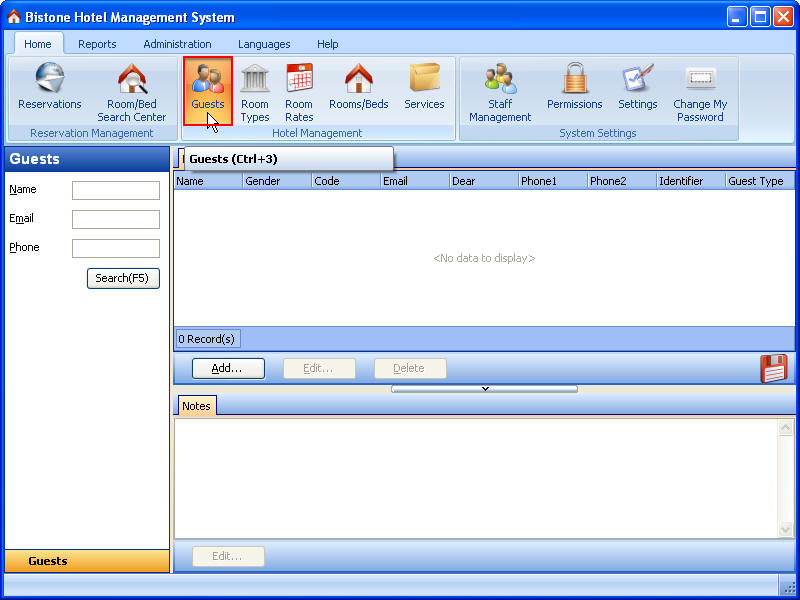Switch to the Reports ribbon tab
Image resolution: width=800 pixels, height=600 pixels.
tap(97, 44)
